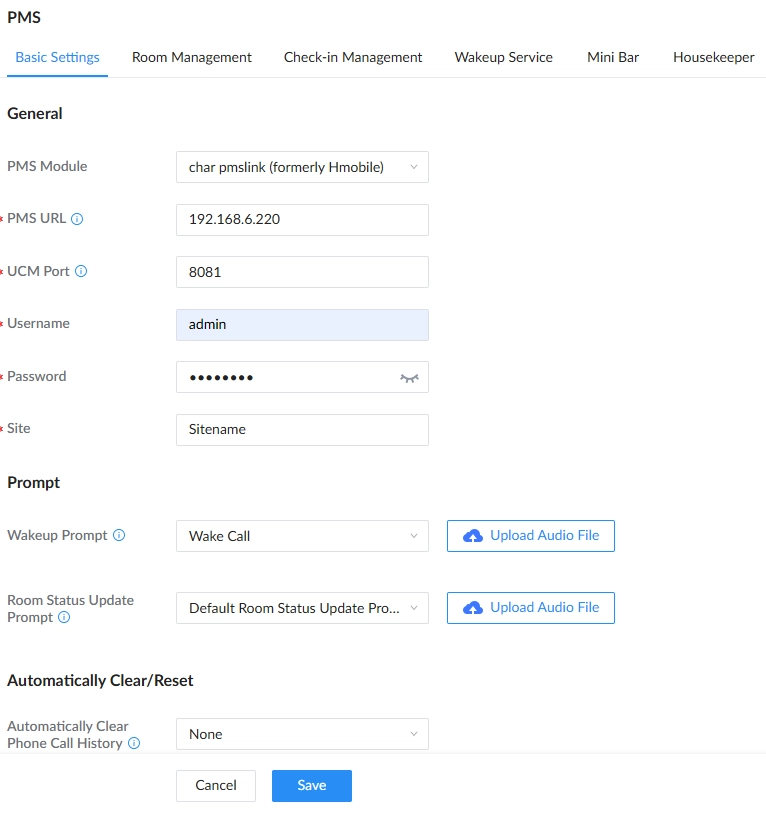The width and height of the screenshot is (766, 827).
Task: Click cloud icon in Wakeup Prompt upload button
Action: click(x=473, y=536)
